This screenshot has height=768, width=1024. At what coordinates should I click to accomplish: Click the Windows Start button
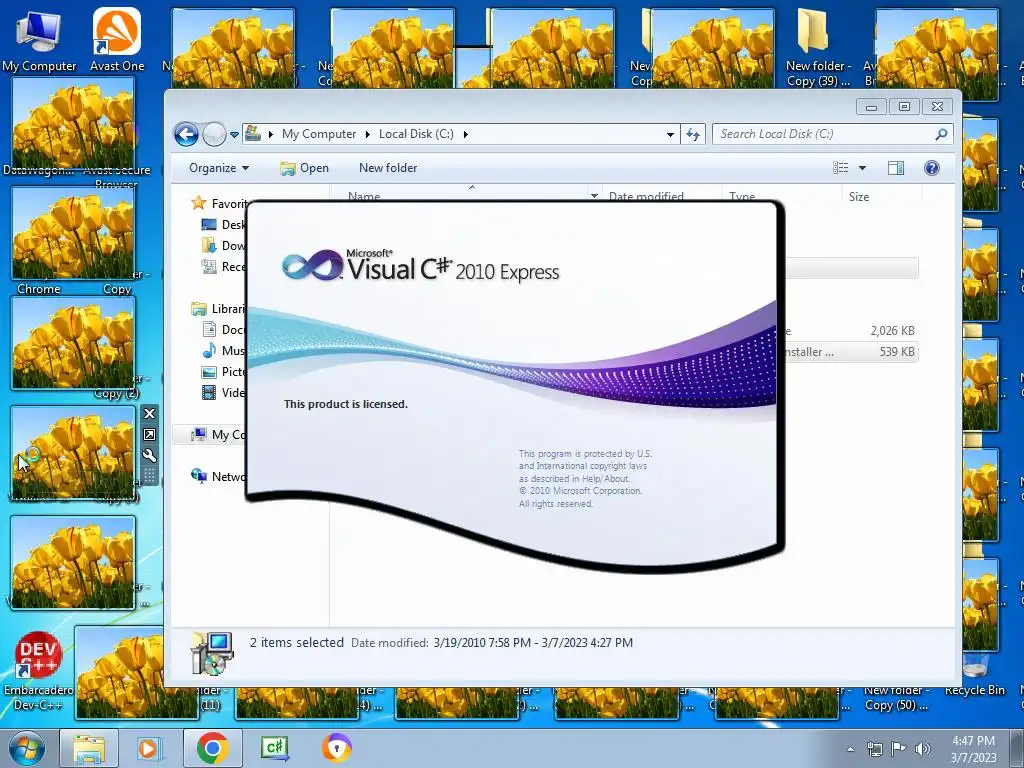click(27, 748)
